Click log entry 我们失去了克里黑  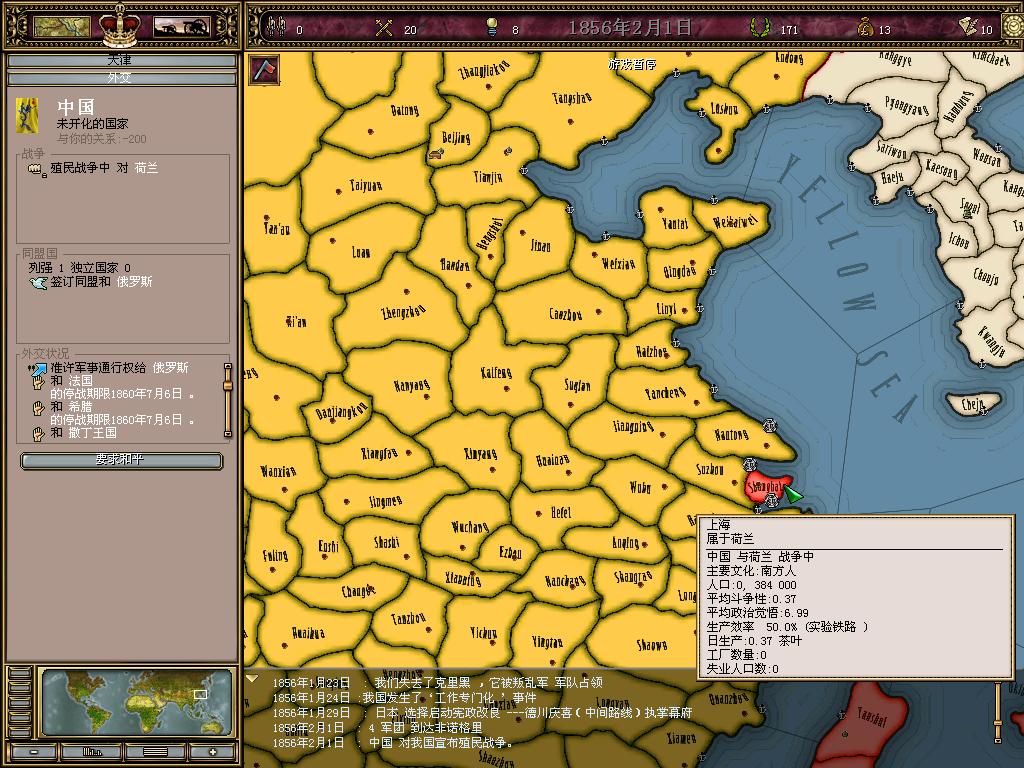coord(437,683)
